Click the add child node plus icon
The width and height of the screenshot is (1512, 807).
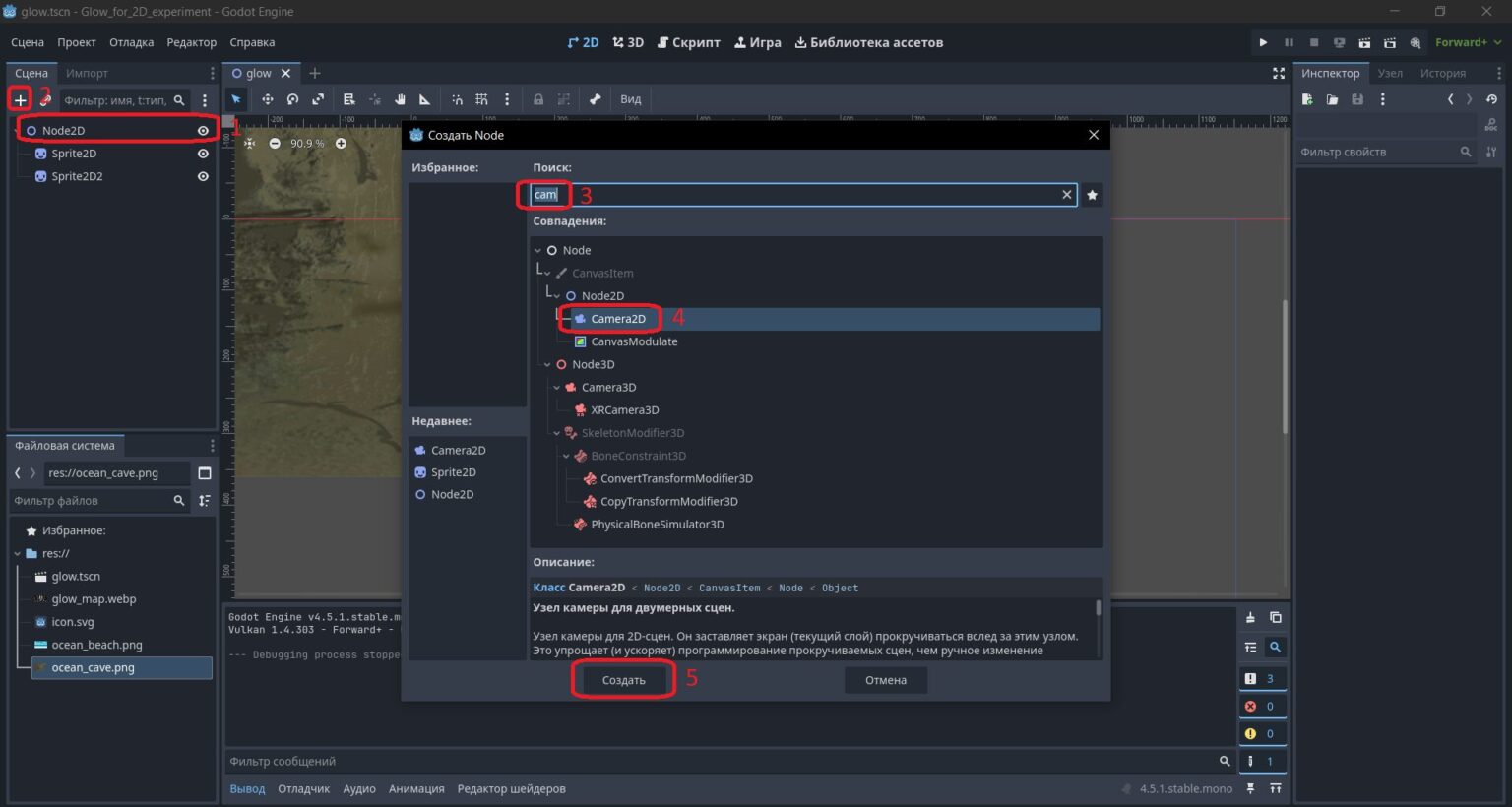[20, 99]
